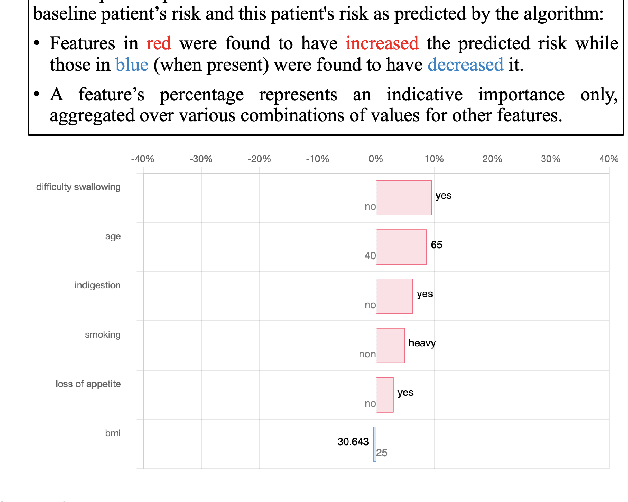Click the 0% axis tick label
Image resolution: width=628 pixels, height=502 pixels.
pos(376,159)
